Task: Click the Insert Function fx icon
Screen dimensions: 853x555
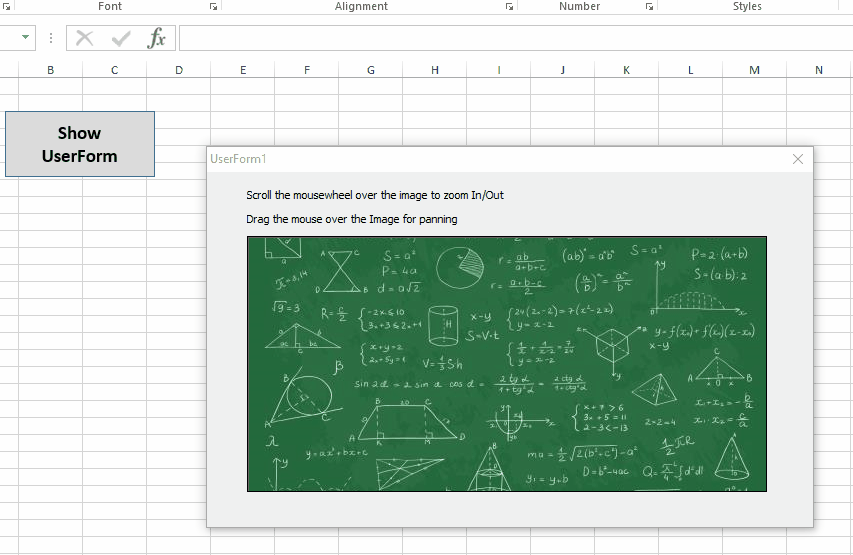Action: [x=156, y=38]
